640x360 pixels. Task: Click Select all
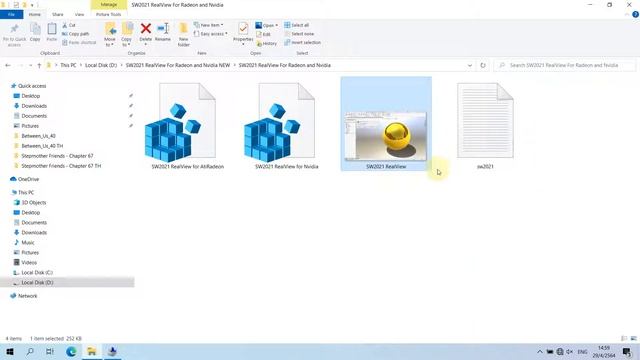[297, 25]
